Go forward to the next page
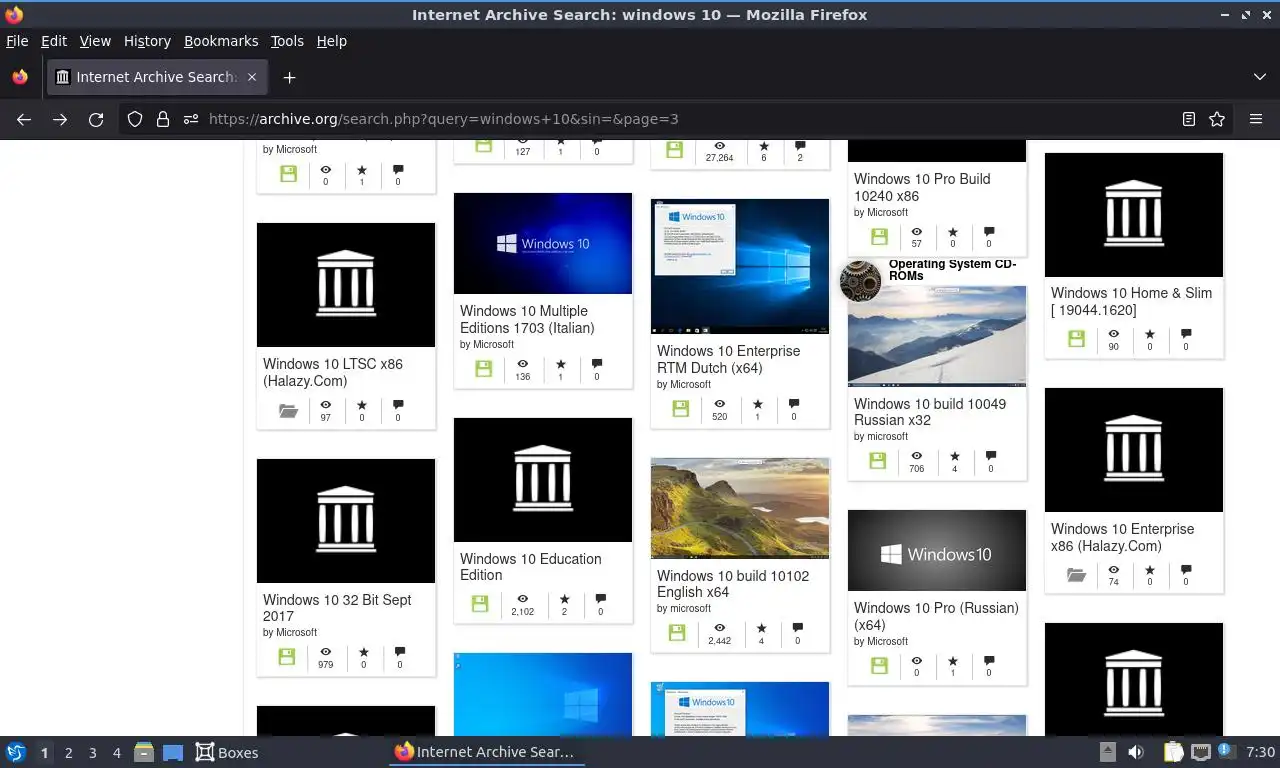1280x768 pixels. [x=60, y=119]
